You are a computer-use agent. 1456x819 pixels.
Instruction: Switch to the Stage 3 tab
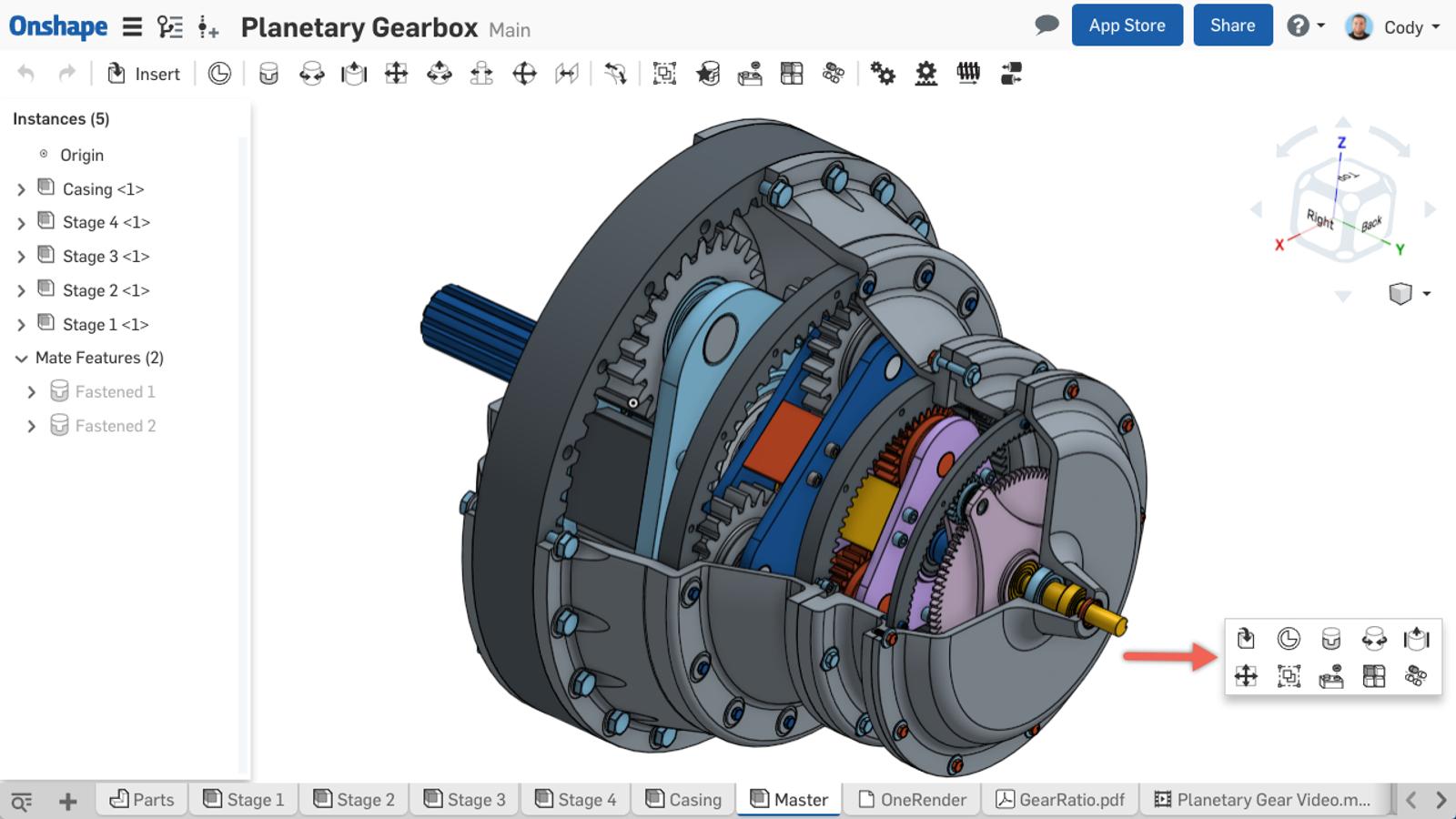[x=464, y=799]
